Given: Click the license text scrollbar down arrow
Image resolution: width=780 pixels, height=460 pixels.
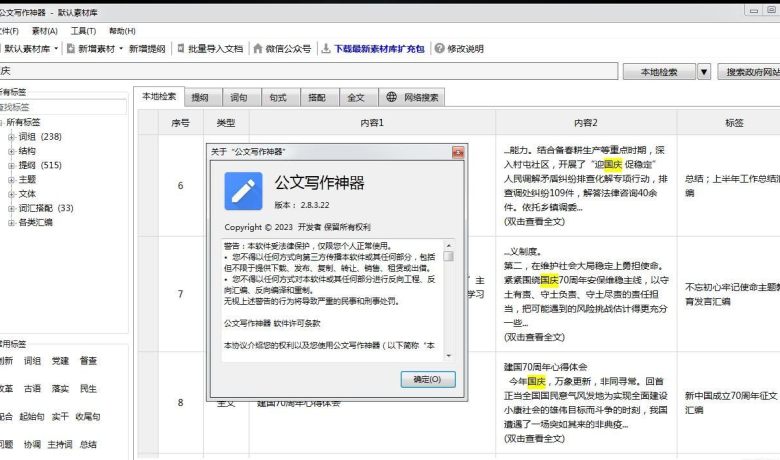Looking at the screenshot, I should 449,356.
